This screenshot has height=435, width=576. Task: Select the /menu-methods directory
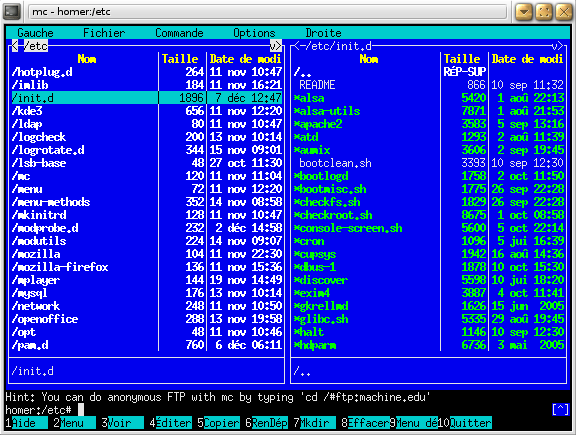147,202
